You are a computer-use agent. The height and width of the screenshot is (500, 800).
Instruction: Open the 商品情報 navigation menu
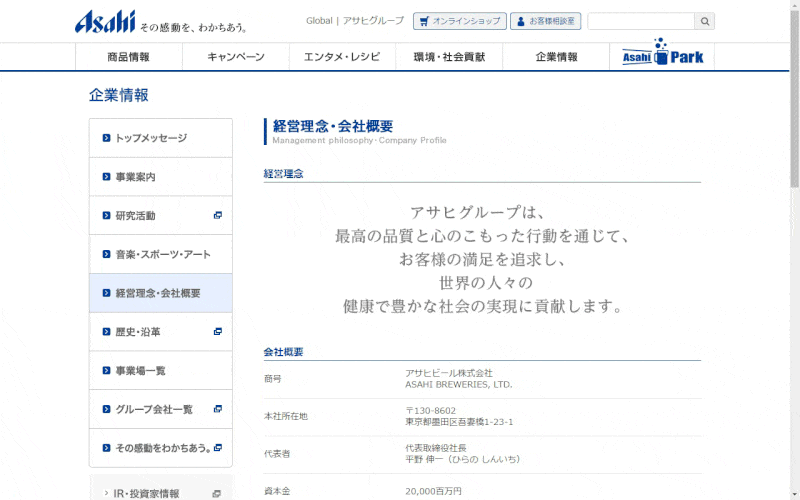pos(129,57)
